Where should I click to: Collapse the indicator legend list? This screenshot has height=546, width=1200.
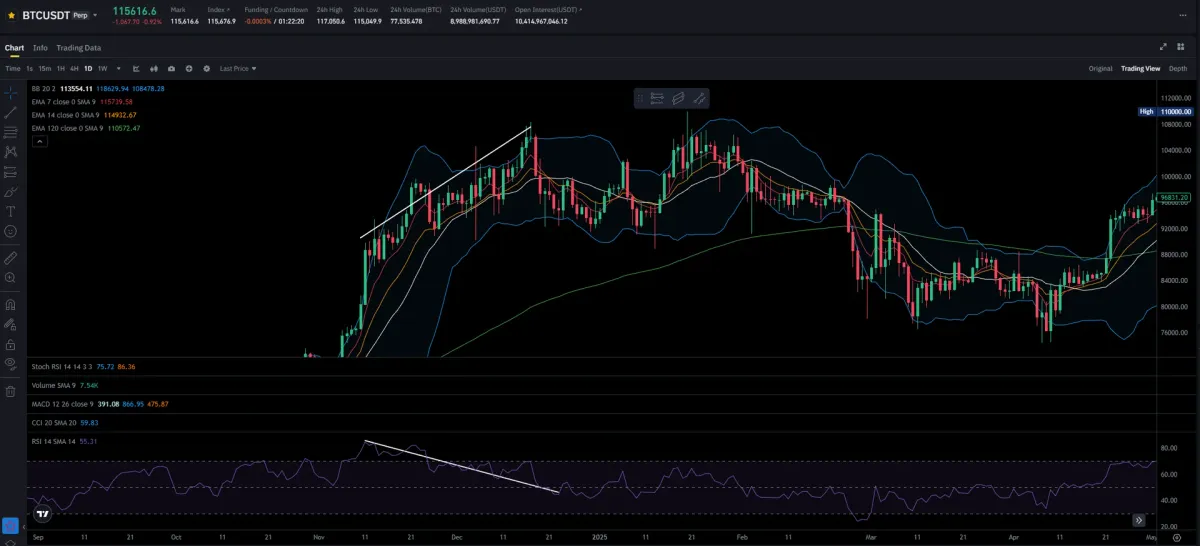point(39,142)
